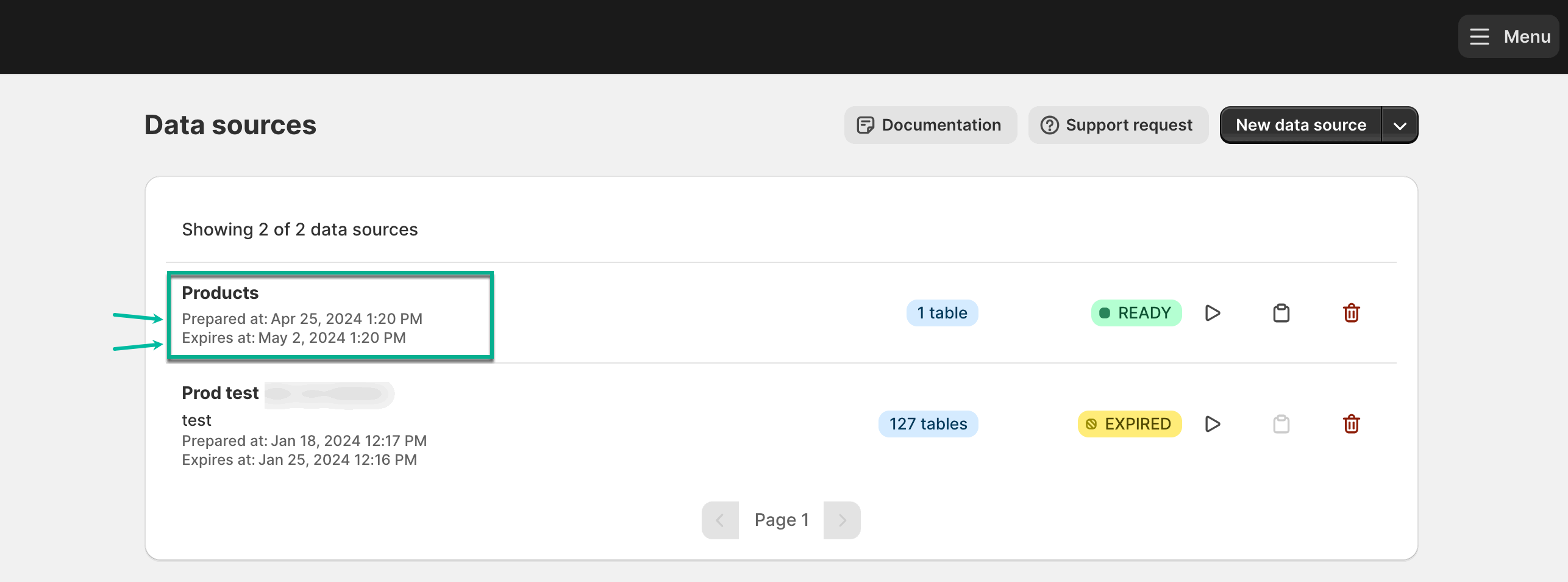Go to the next page arrow
This screenshot has height=582, width=1568.
(842, 519)
